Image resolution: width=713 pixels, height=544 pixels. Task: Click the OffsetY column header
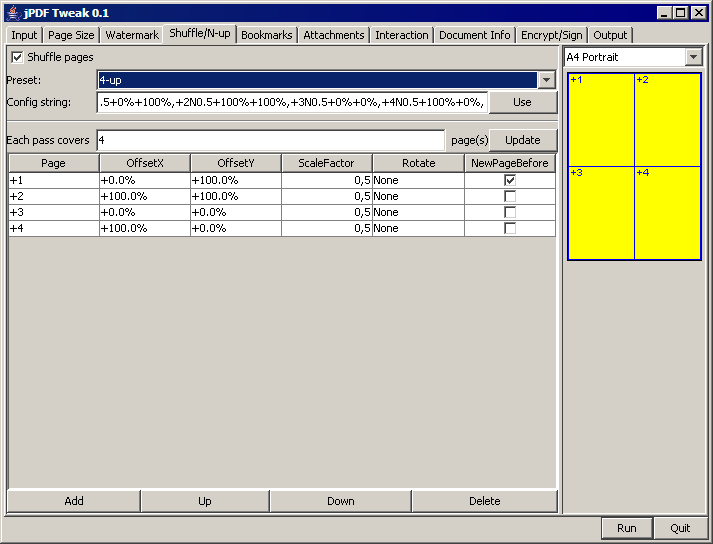pos(236,163)
